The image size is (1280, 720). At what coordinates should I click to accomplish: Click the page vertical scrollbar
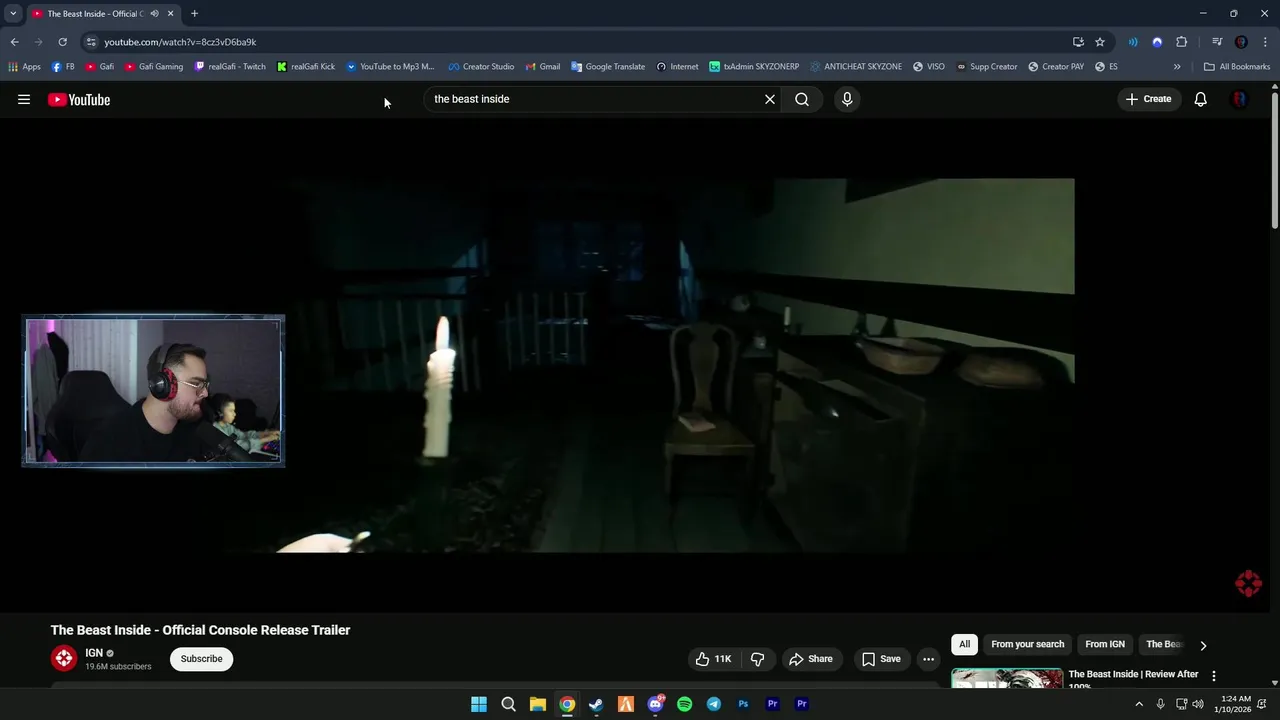click(x=1275, y=160)
